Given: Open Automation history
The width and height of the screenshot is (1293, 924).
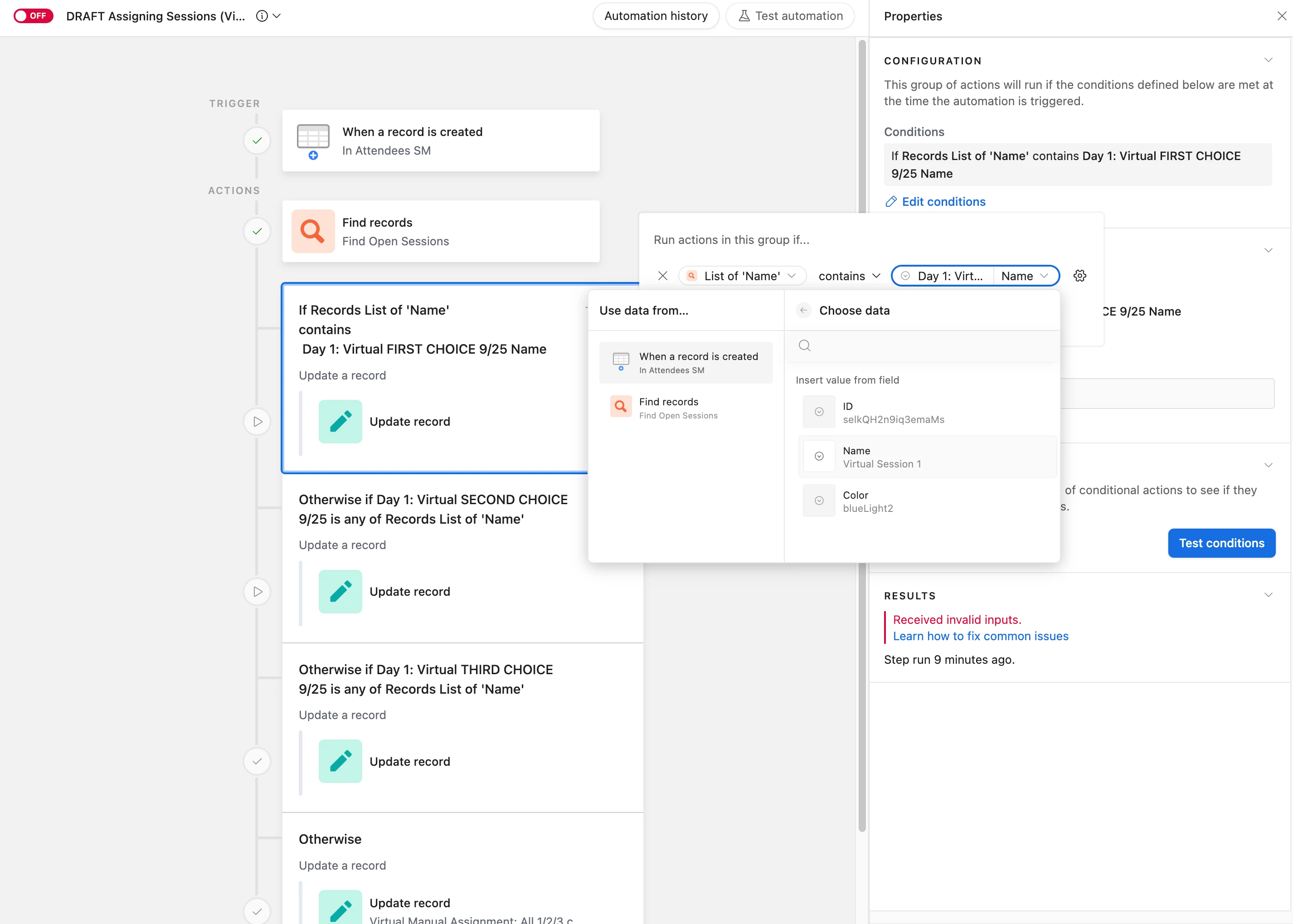Looking at the screenshot, I should pos(655,16).
